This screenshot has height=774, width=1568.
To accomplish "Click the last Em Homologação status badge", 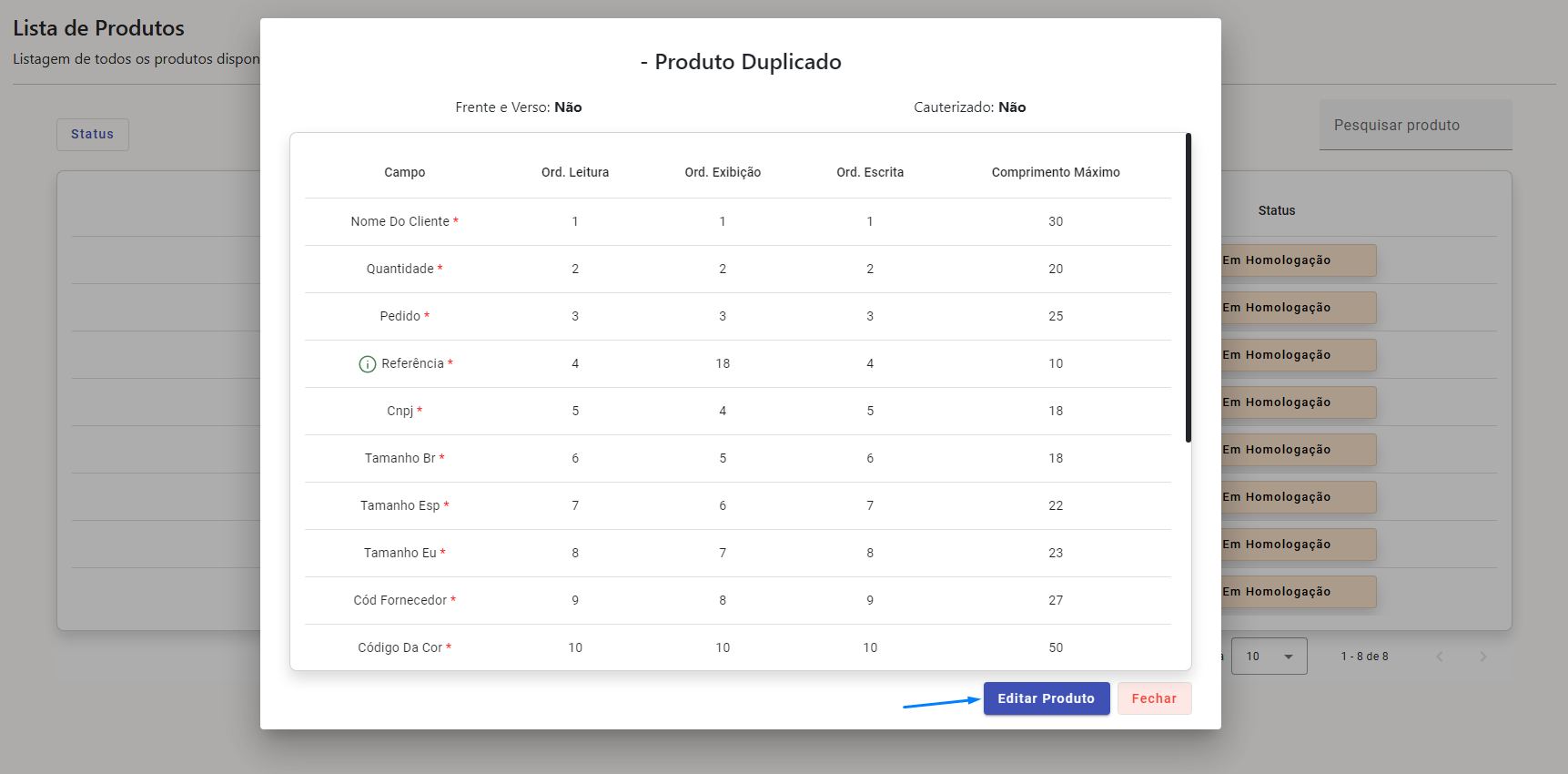I will 1297,592.
